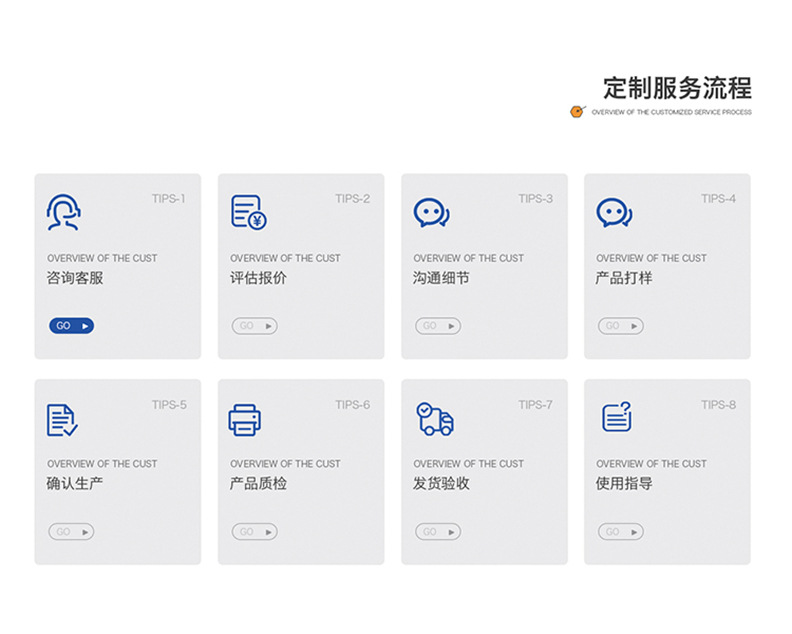792x634 pixels.
Task: Click the GO button under 产品打样
Action: pyautogui.click(x=621, y=326)
